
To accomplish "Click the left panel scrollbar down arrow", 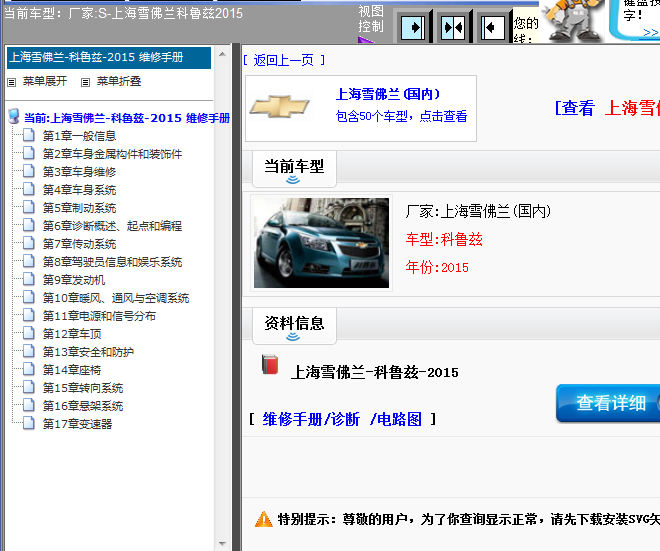I will pos(223,543).
